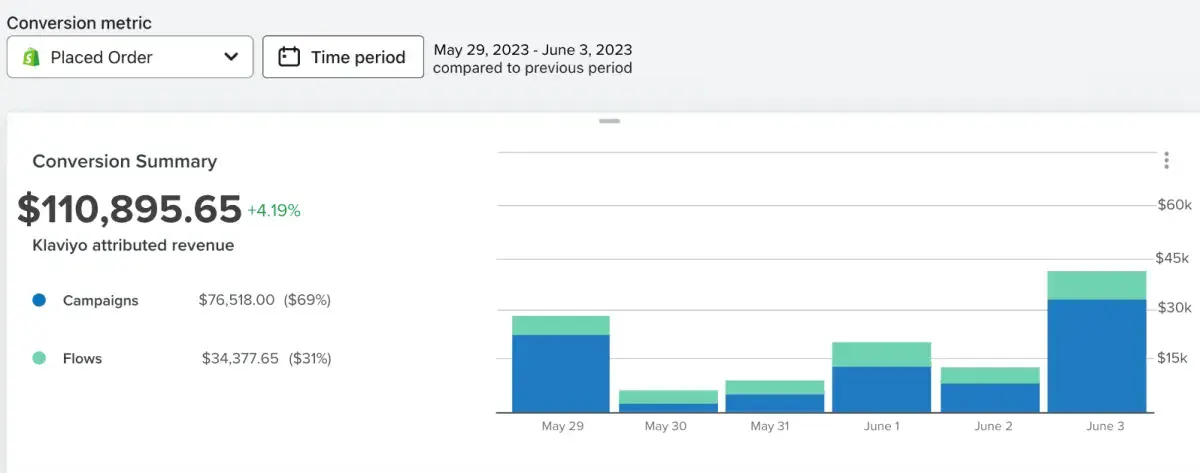Toggle the Campaigns series legend label
The height and width of the screenshot is (473, 1200).
(100, 300)
